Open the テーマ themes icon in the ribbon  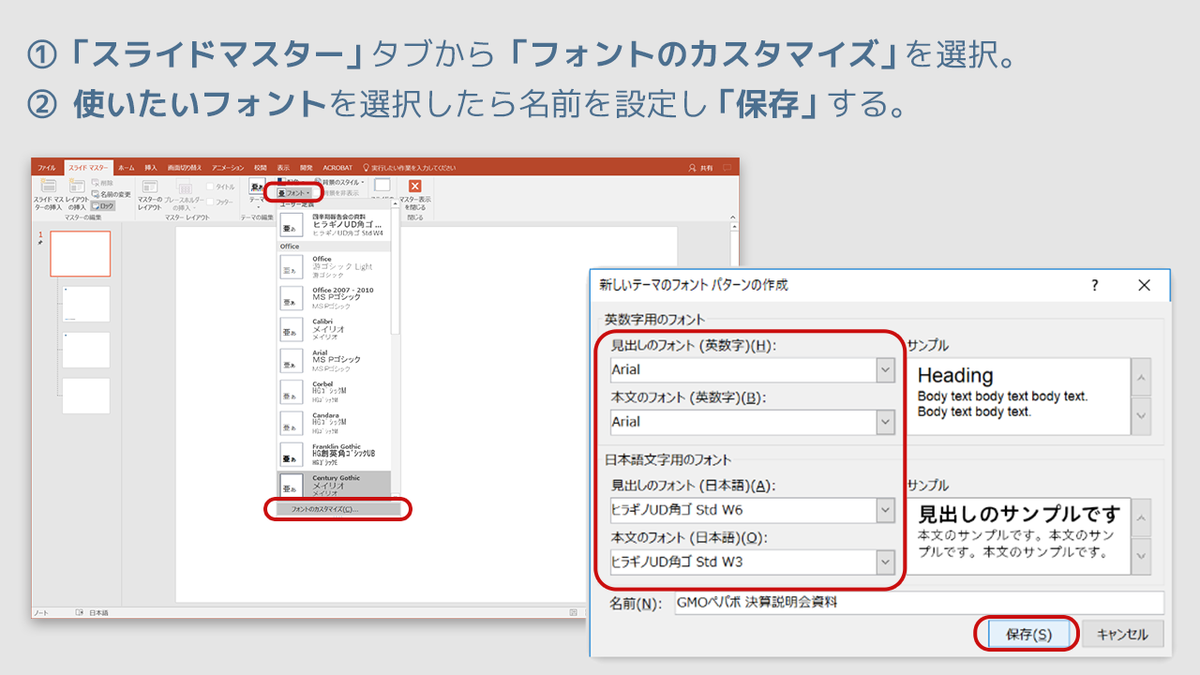tap(257, 187)
